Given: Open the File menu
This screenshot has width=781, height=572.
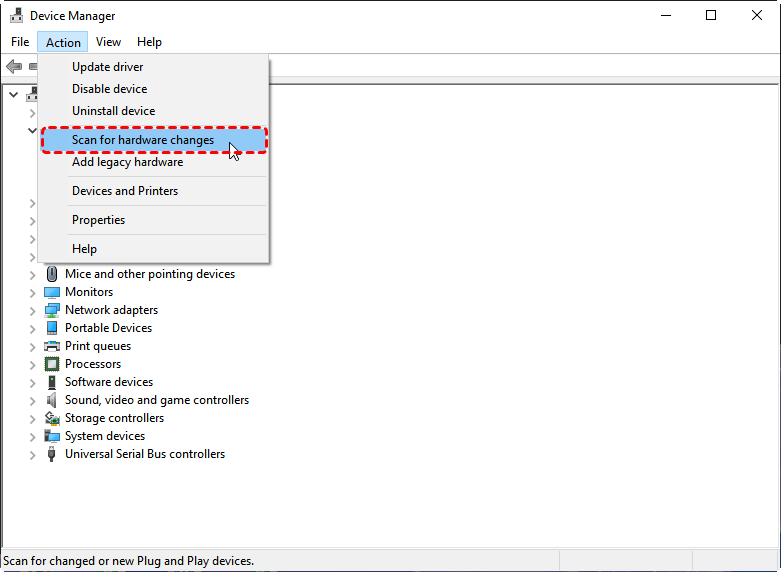Looking at the screenshot, I should (20, 42).
